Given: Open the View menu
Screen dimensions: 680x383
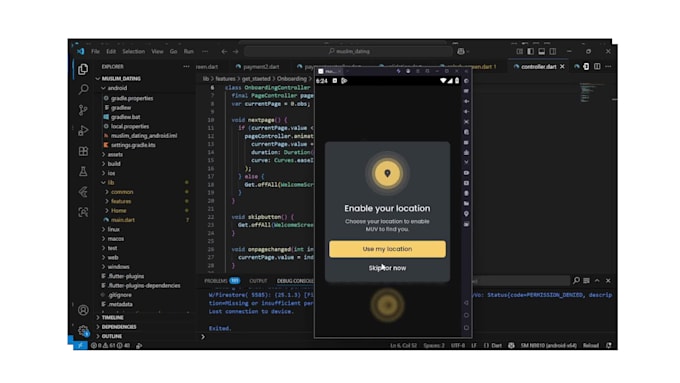Looking at the screenshot, I should pos(157,51).
